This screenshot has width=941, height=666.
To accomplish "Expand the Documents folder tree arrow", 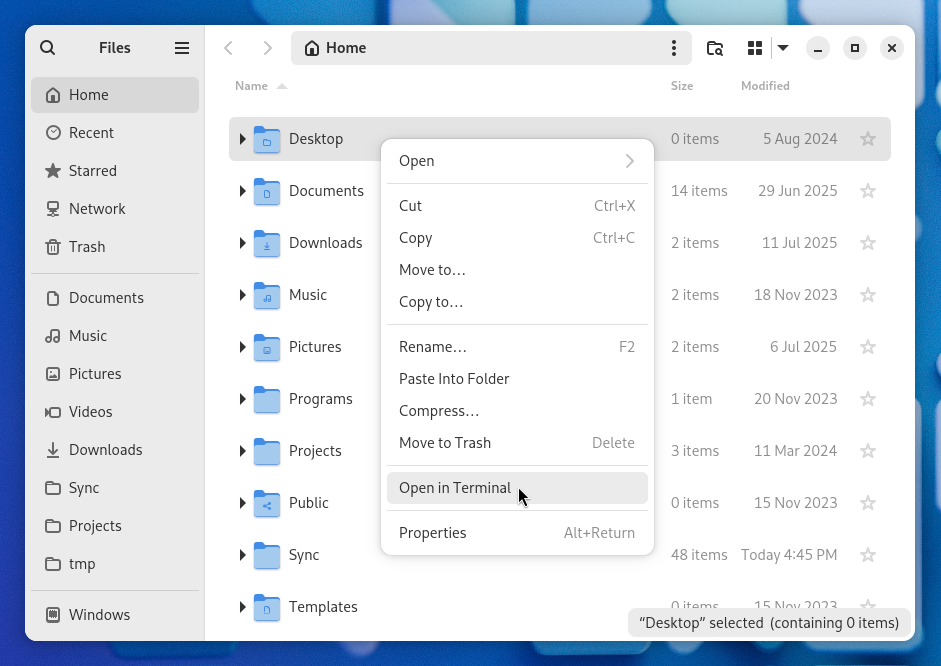I will 242,191.
